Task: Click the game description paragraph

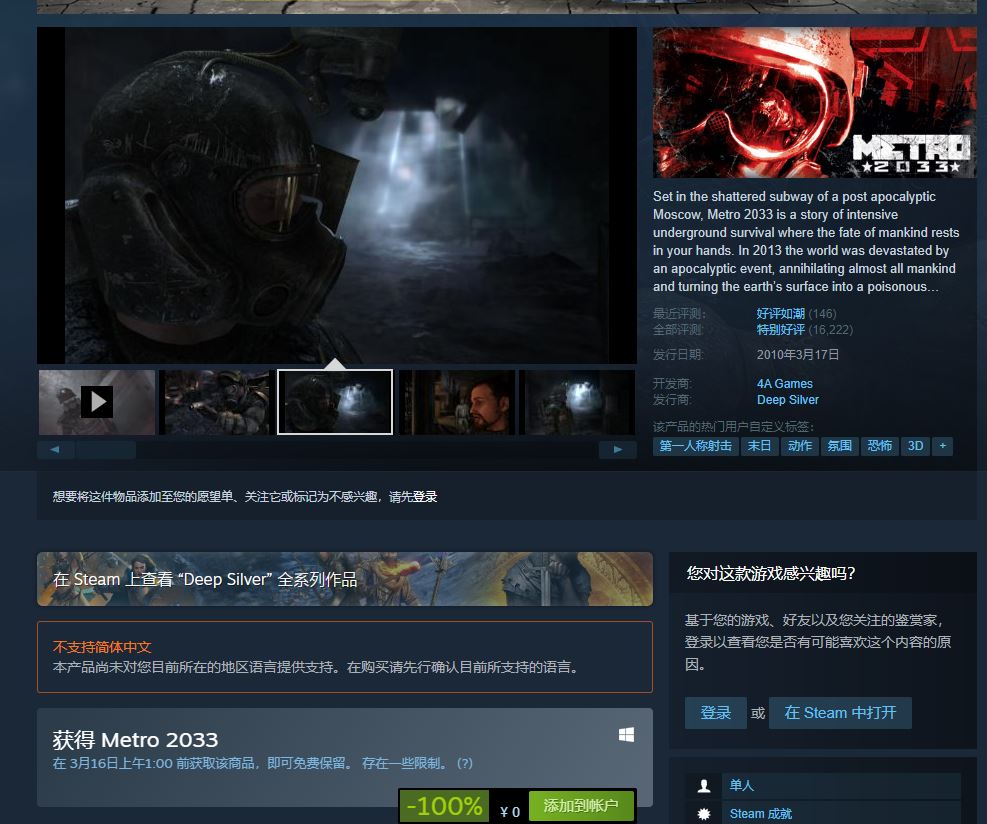Action: pos(806,242)
